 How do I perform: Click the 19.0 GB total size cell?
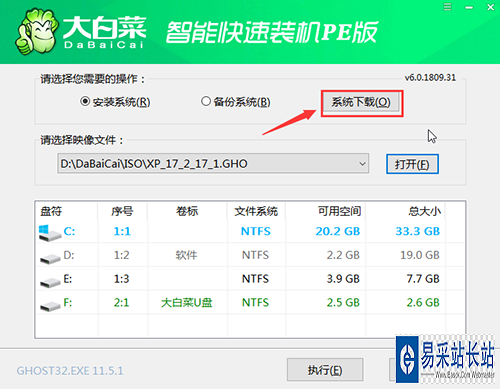point(420,255)
